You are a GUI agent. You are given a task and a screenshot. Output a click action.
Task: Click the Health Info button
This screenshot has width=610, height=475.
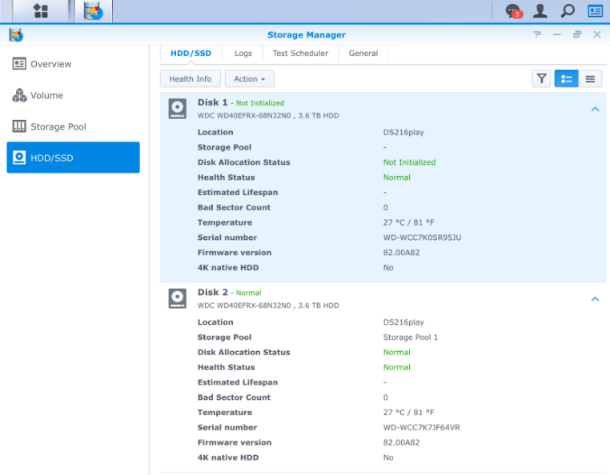190,78
